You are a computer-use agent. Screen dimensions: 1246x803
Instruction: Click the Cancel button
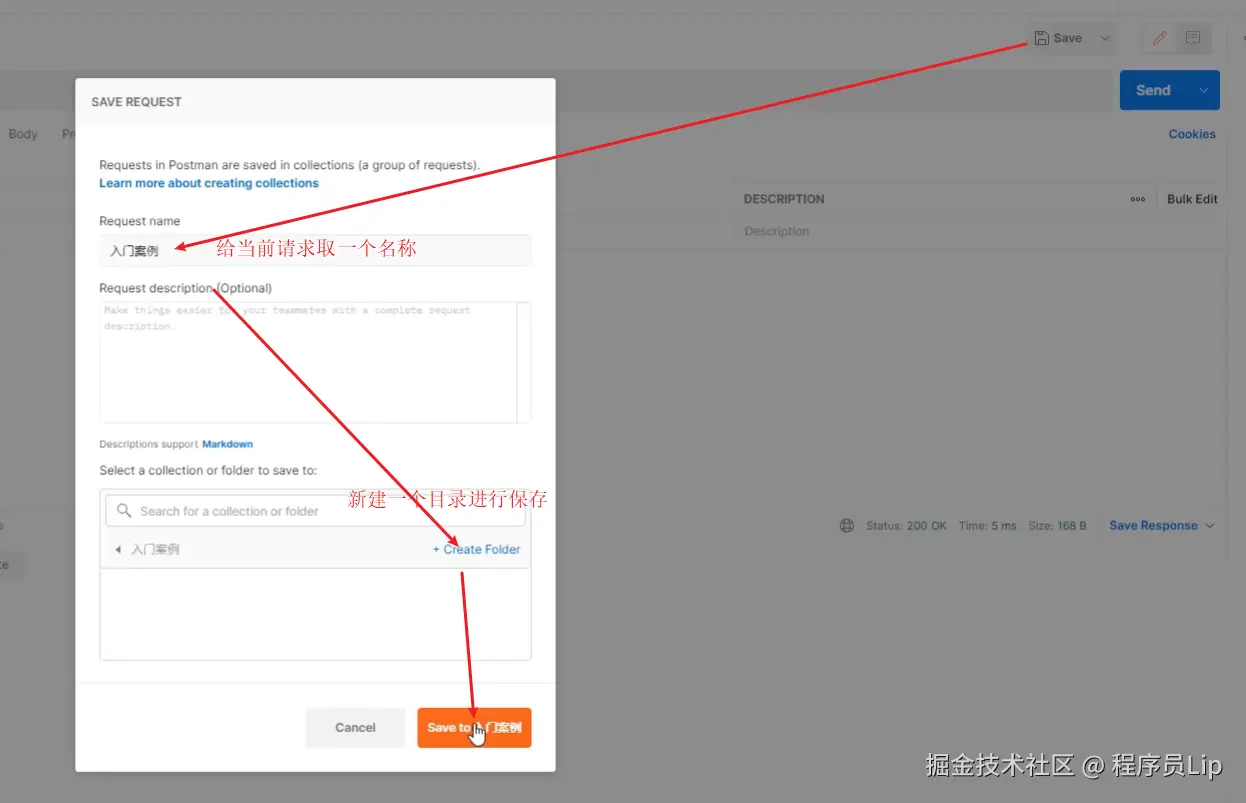click(355, 728)
